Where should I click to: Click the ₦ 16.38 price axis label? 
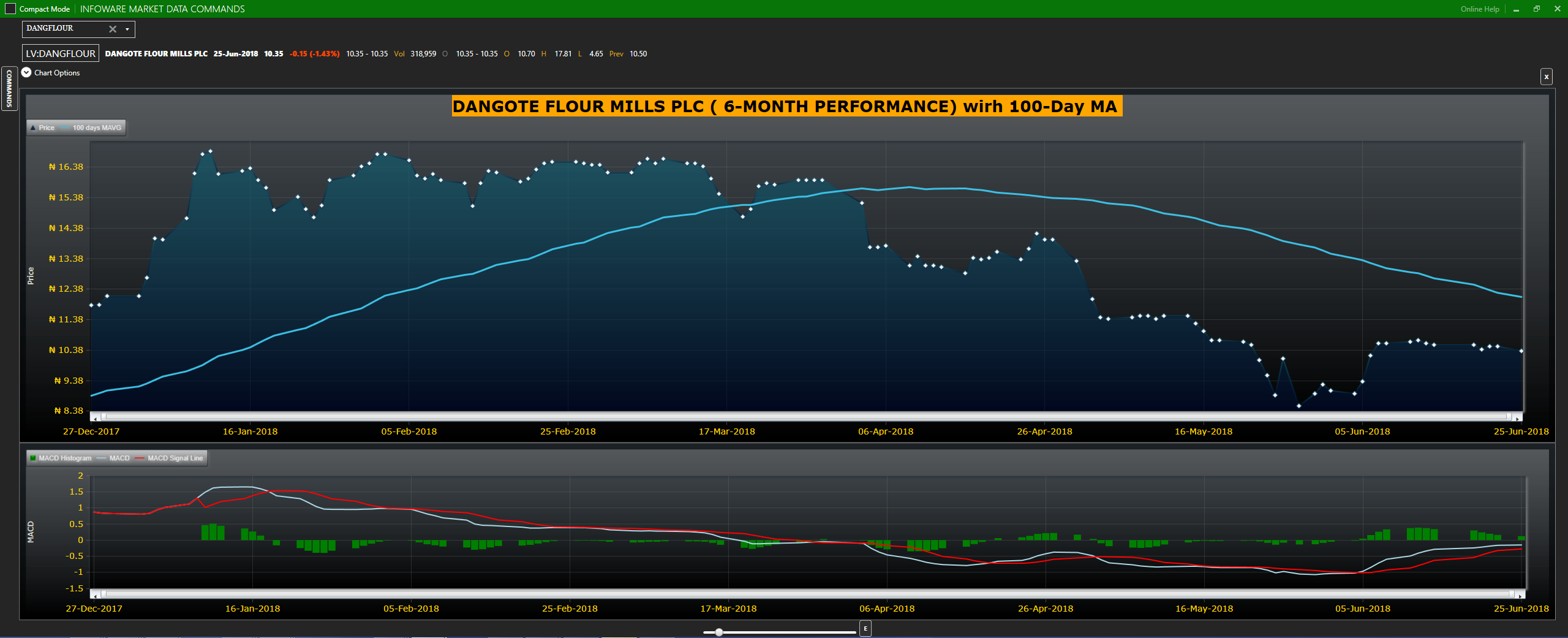(x=66, y=167)
